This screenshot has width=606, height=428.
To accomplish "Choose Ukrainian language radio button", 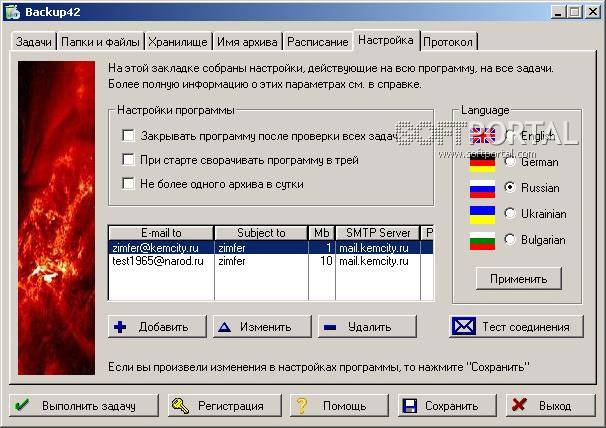I will click(510, 213).
